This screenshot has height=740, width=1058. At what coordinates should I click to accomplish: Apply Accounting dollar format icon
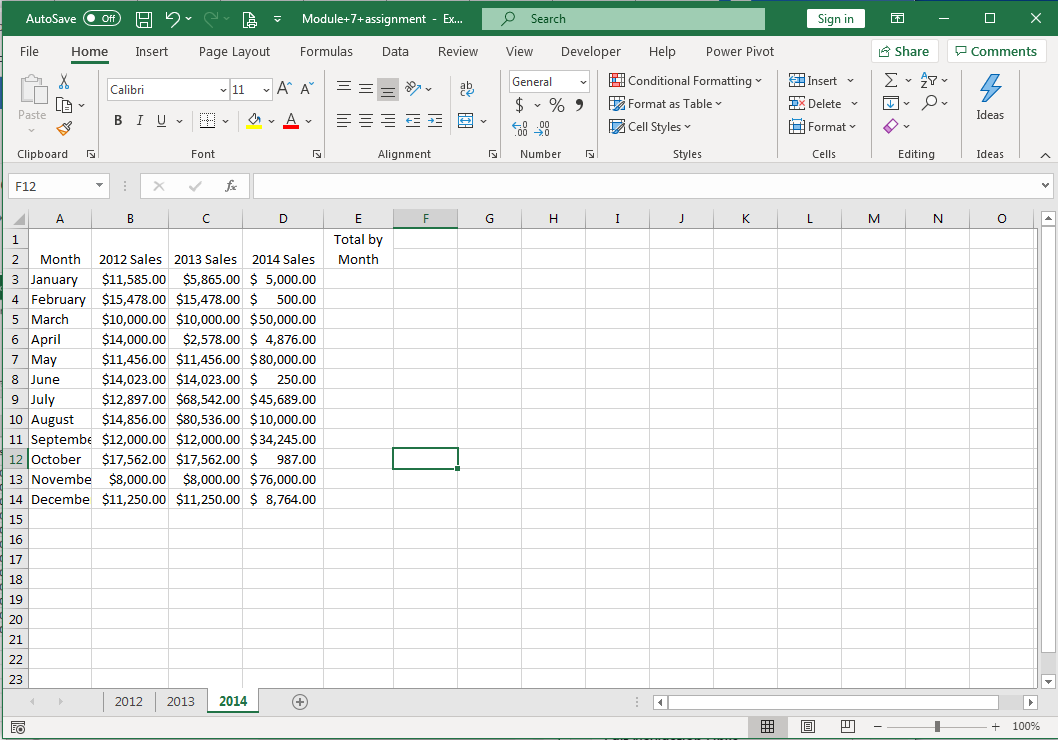519,105
